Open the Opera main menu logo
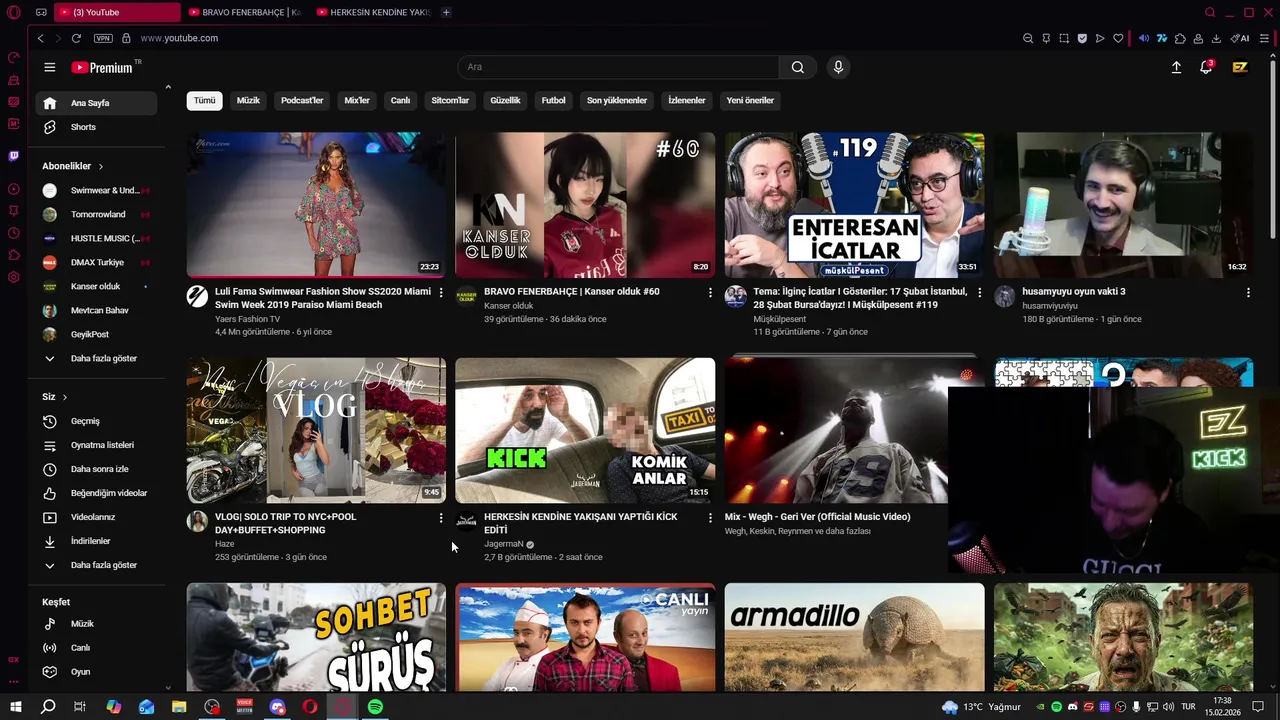The image size is (1280, 720). 14,12
